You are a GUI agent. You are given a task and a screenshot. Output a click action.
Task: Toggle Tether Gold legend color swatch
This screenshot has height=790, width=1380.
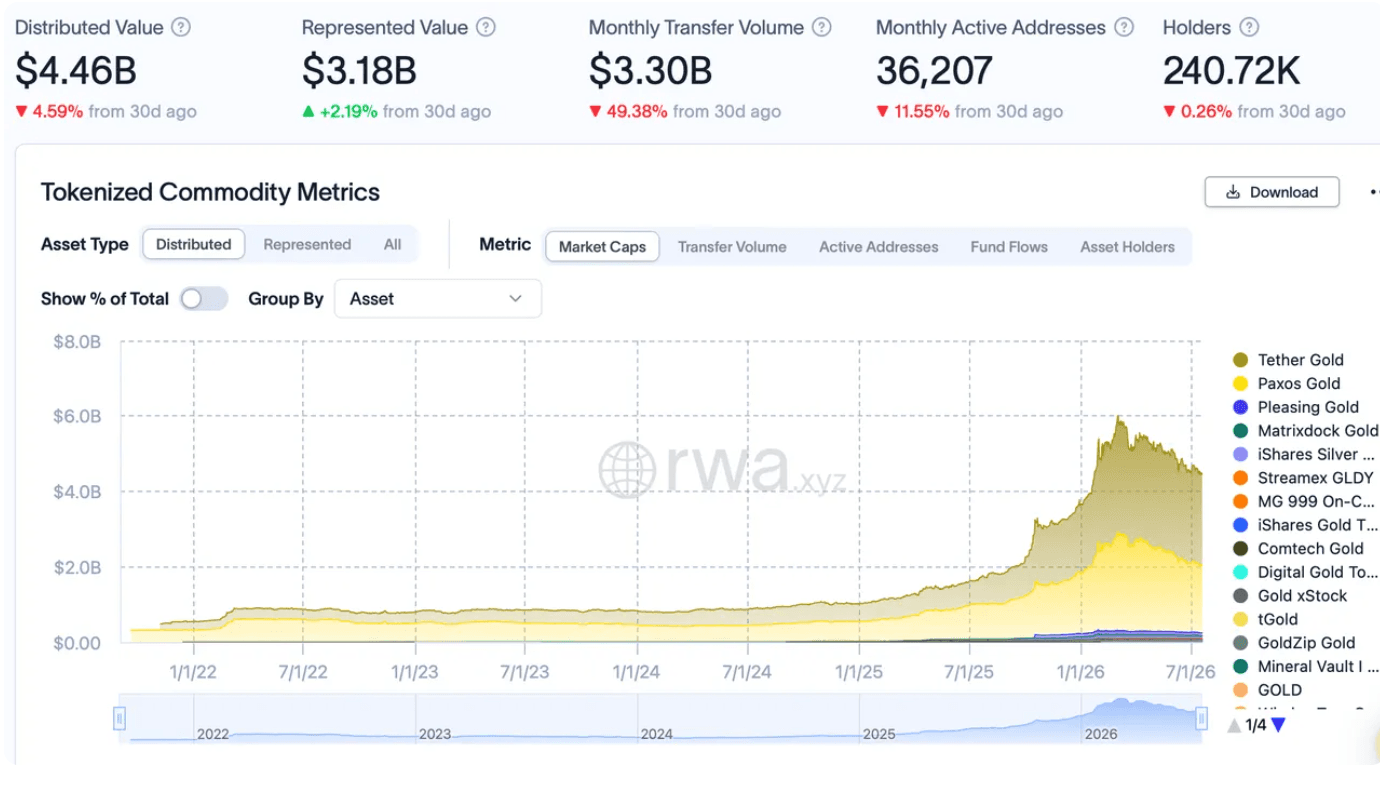(x=1241, y=360)
